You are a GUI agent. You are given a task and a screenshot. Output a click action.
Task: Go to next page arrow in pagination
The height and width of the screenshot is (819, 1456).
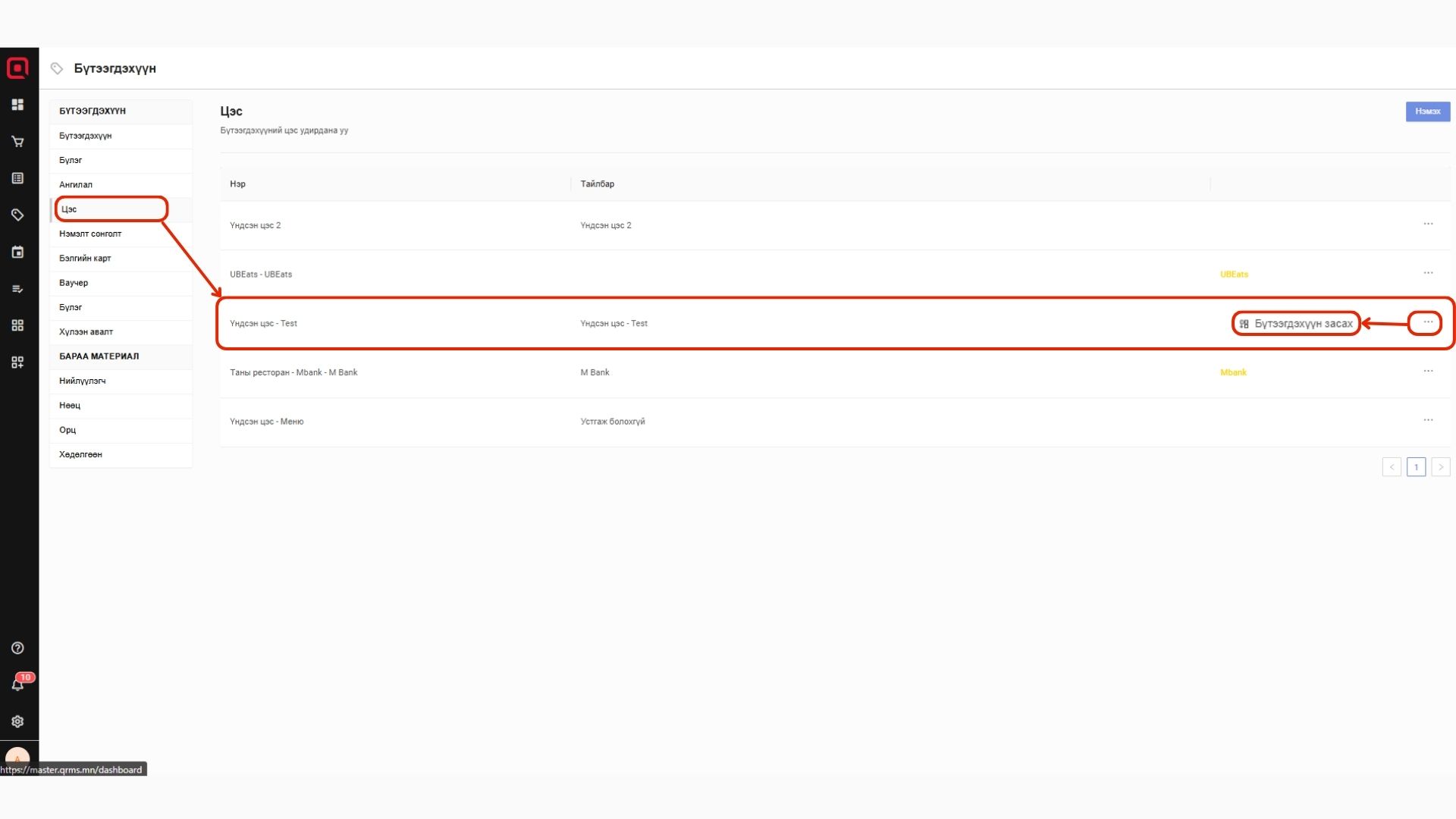pos(1441,467)
